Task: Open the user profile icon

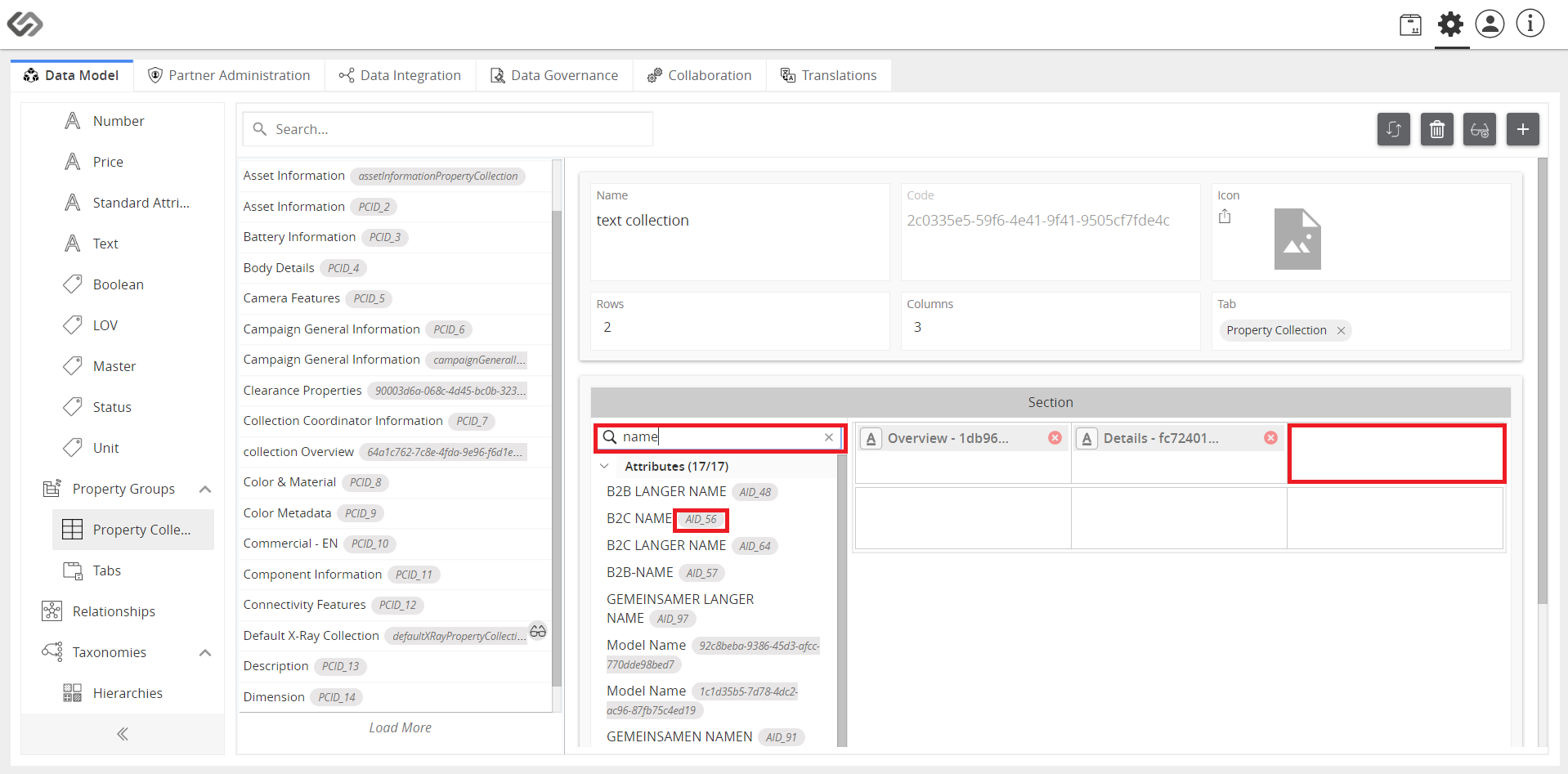Action: pyautogui.click(x=1490, y=24)
